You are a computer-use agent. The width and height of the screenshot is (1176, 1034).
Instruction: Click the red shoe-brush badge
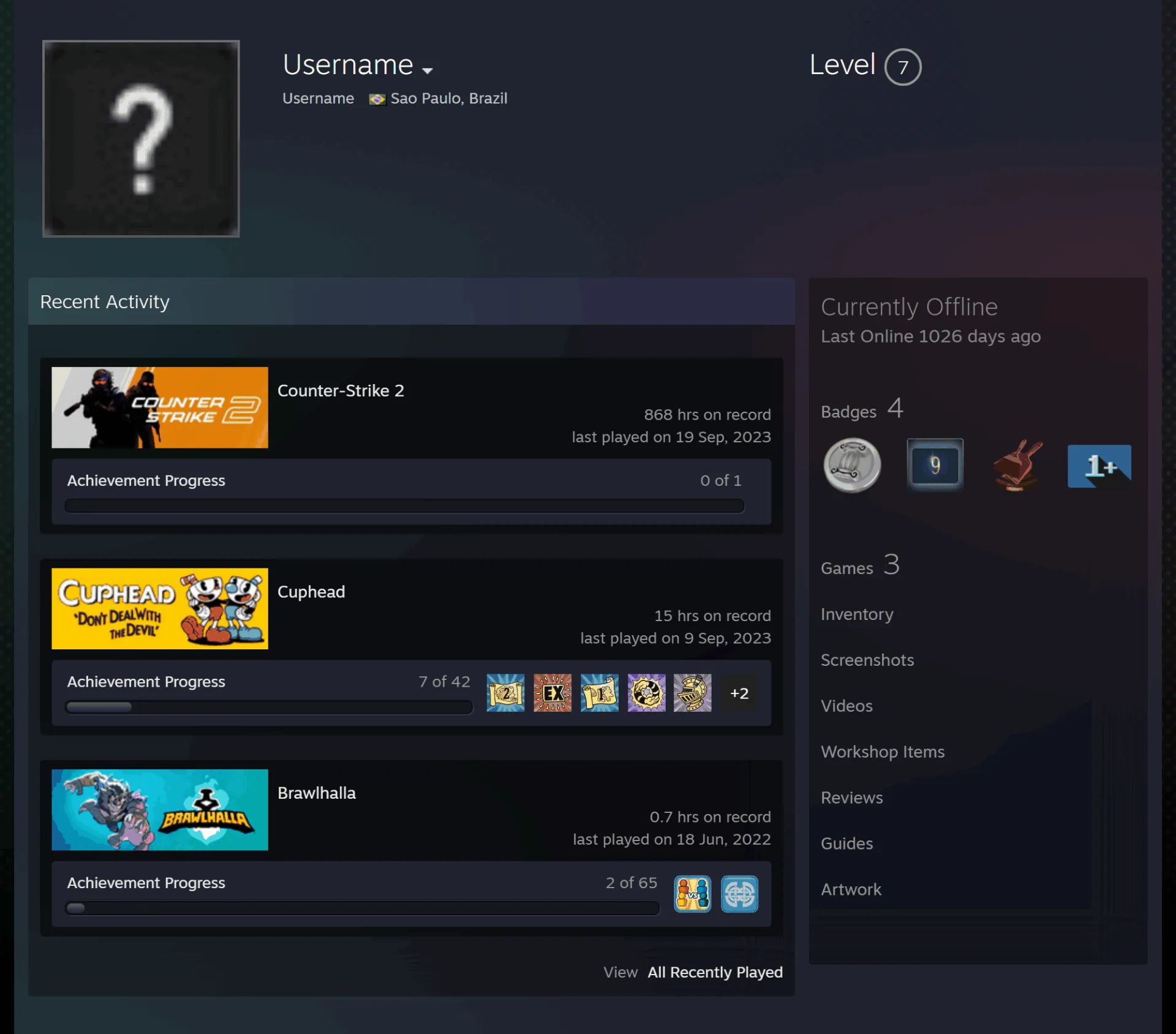pos(1017,466)
